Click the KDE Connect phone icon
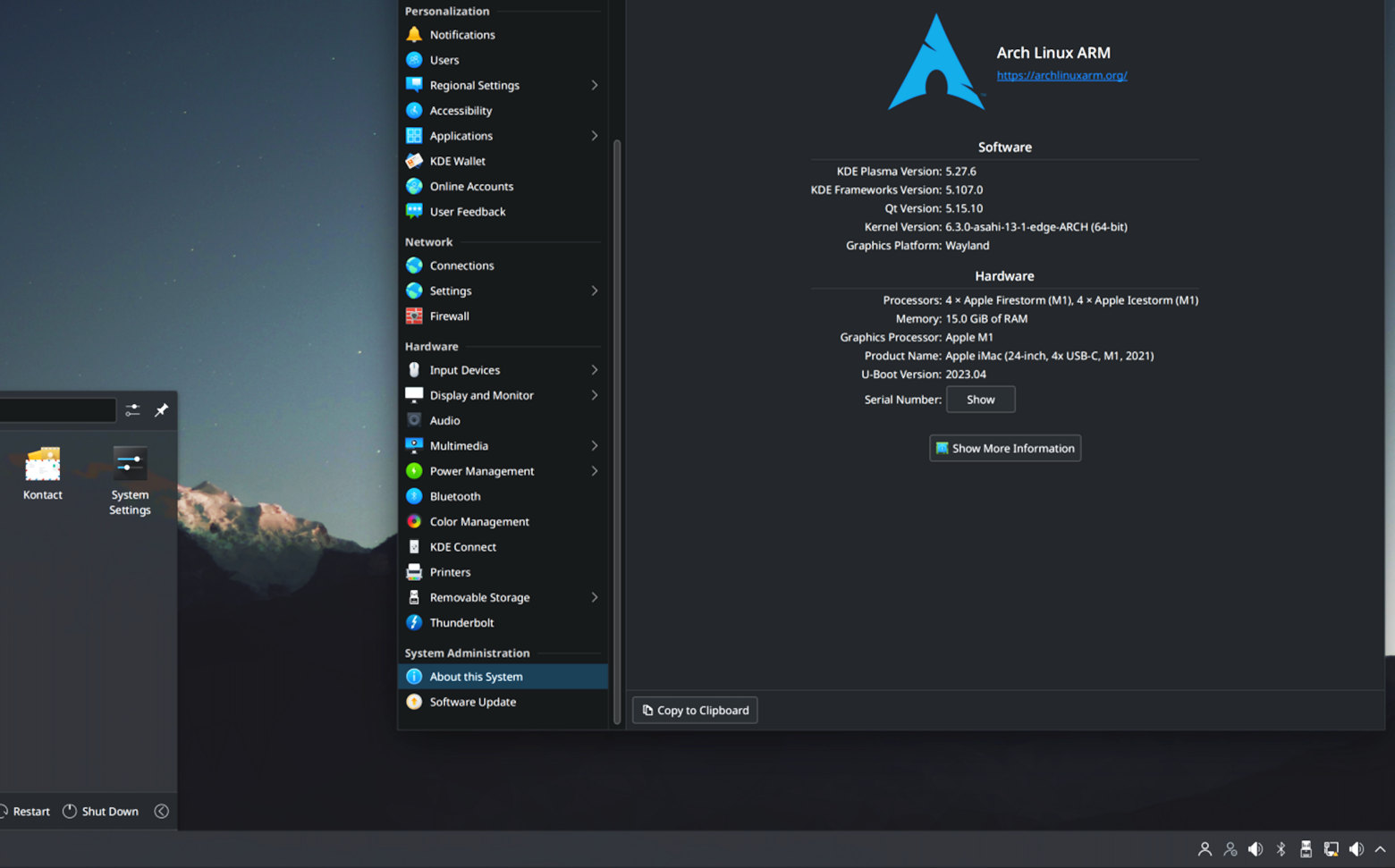The width and height of the screenshot is (1395, 868). tap(414, 547)
